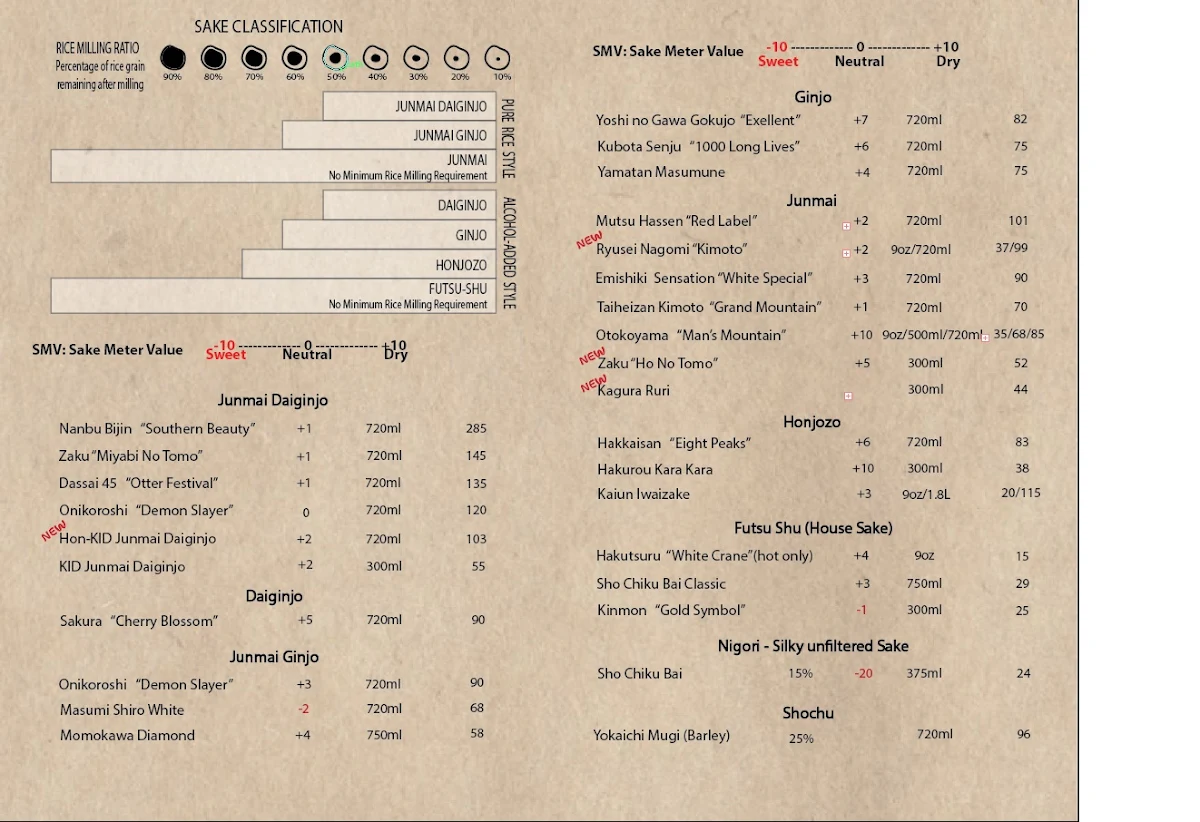Click the NEW tag beside Zaku Ho No Tomo

[592, 356]
